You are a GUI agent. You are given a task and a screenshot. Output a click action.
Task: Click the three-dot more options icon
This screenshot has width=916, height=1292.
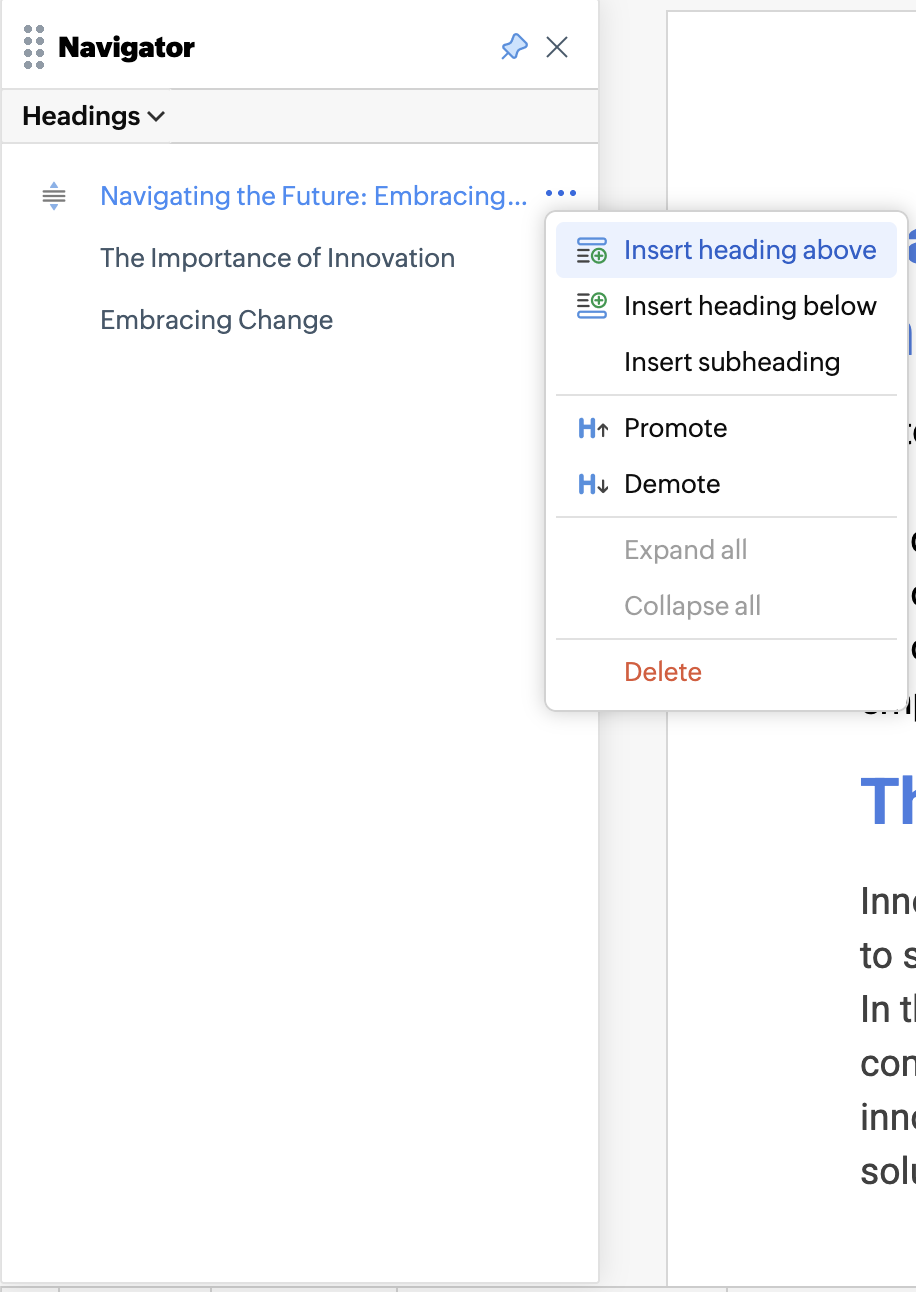pos(561,195)
